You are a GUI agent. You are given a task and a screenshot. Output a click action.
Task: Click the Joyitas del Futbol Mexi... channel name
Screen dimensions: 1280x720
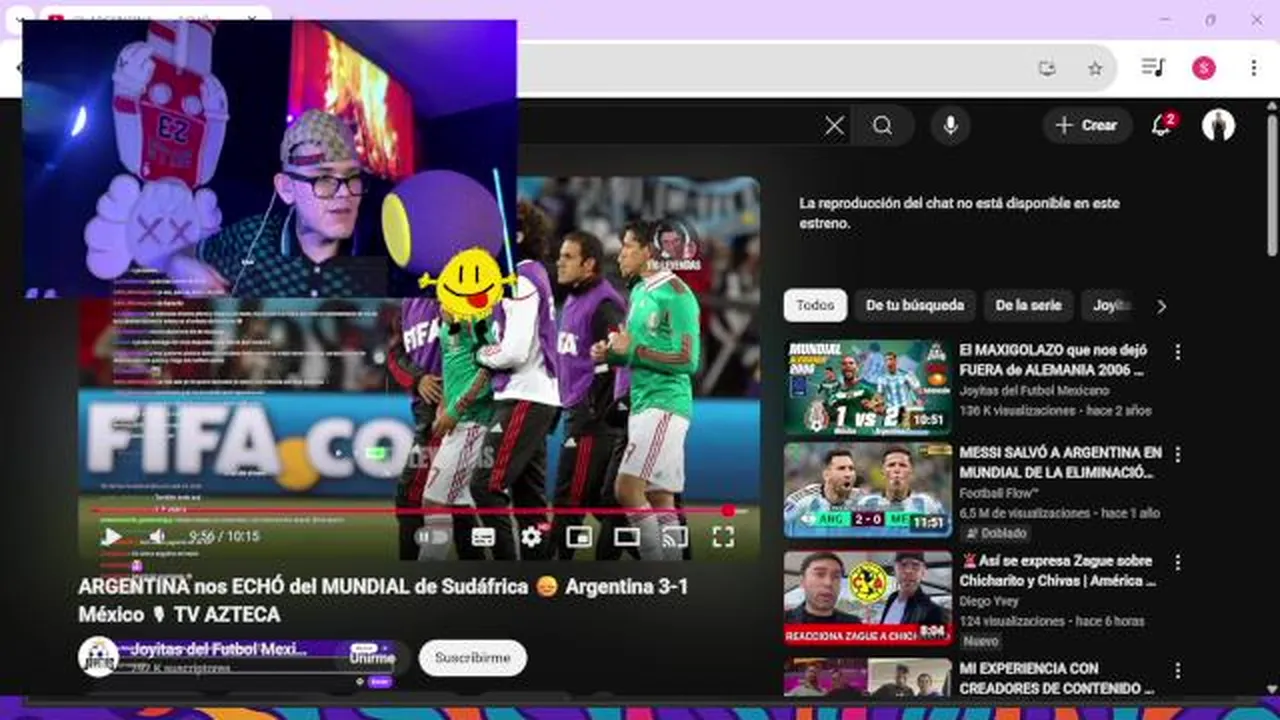[219, 649]
